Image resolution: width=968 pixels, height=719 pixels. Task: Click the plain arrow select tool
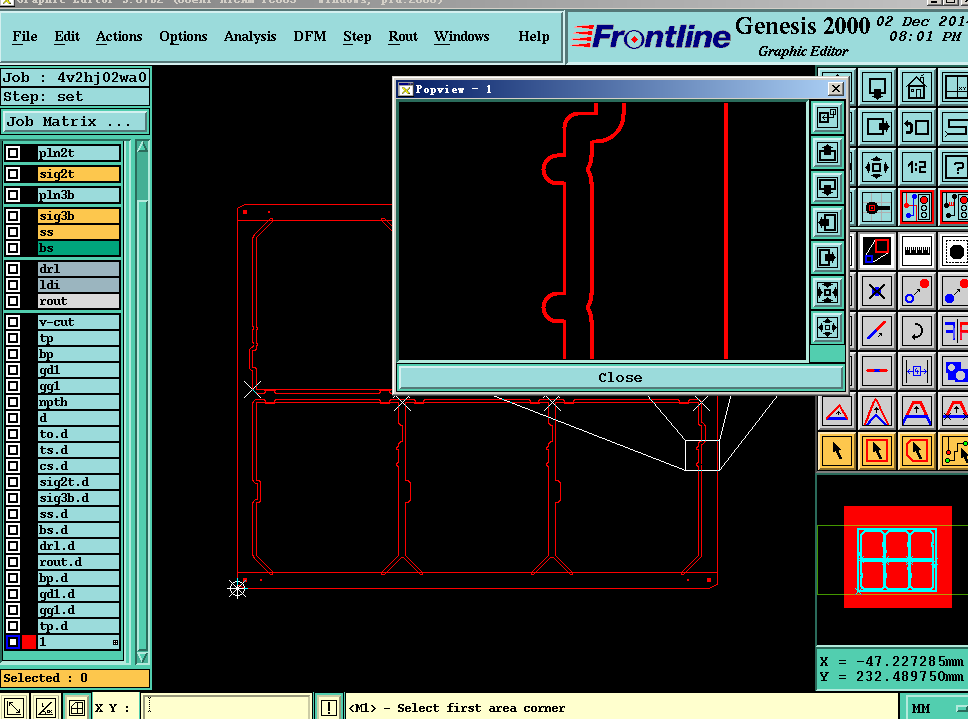point(837,451)
